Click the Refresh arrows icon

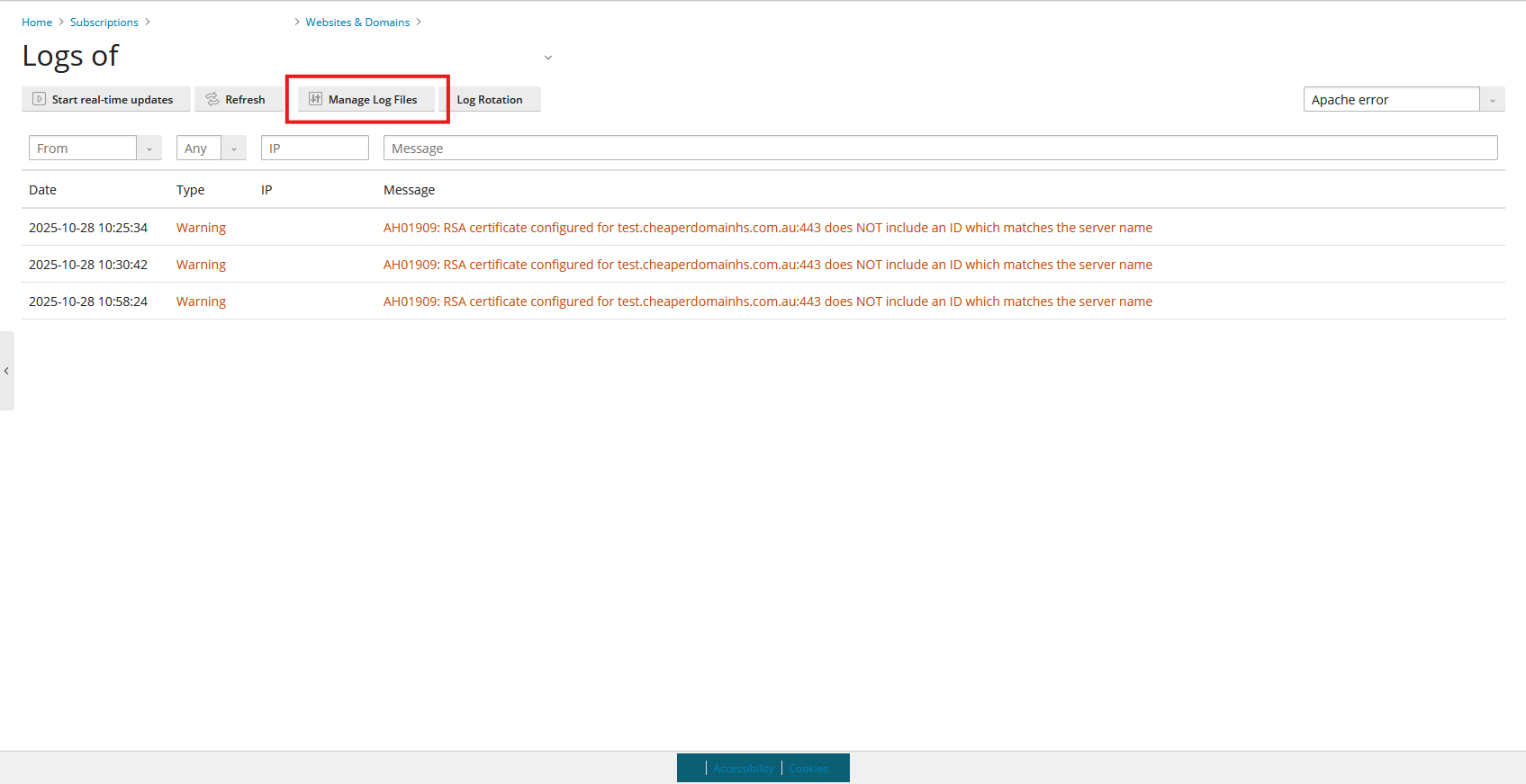(x=212, y=99)
